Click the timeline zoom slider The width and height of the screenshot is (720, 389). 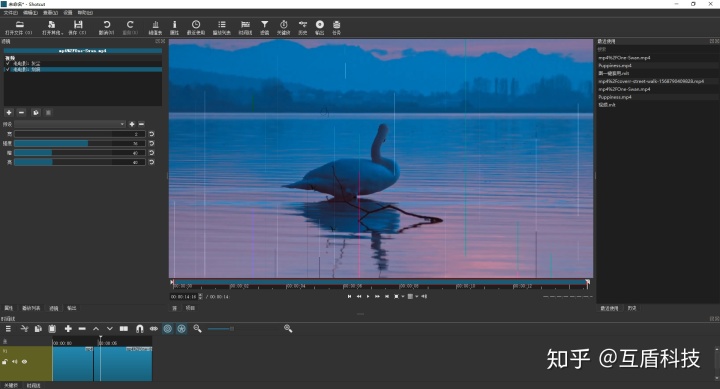click(x=221, y=329)
